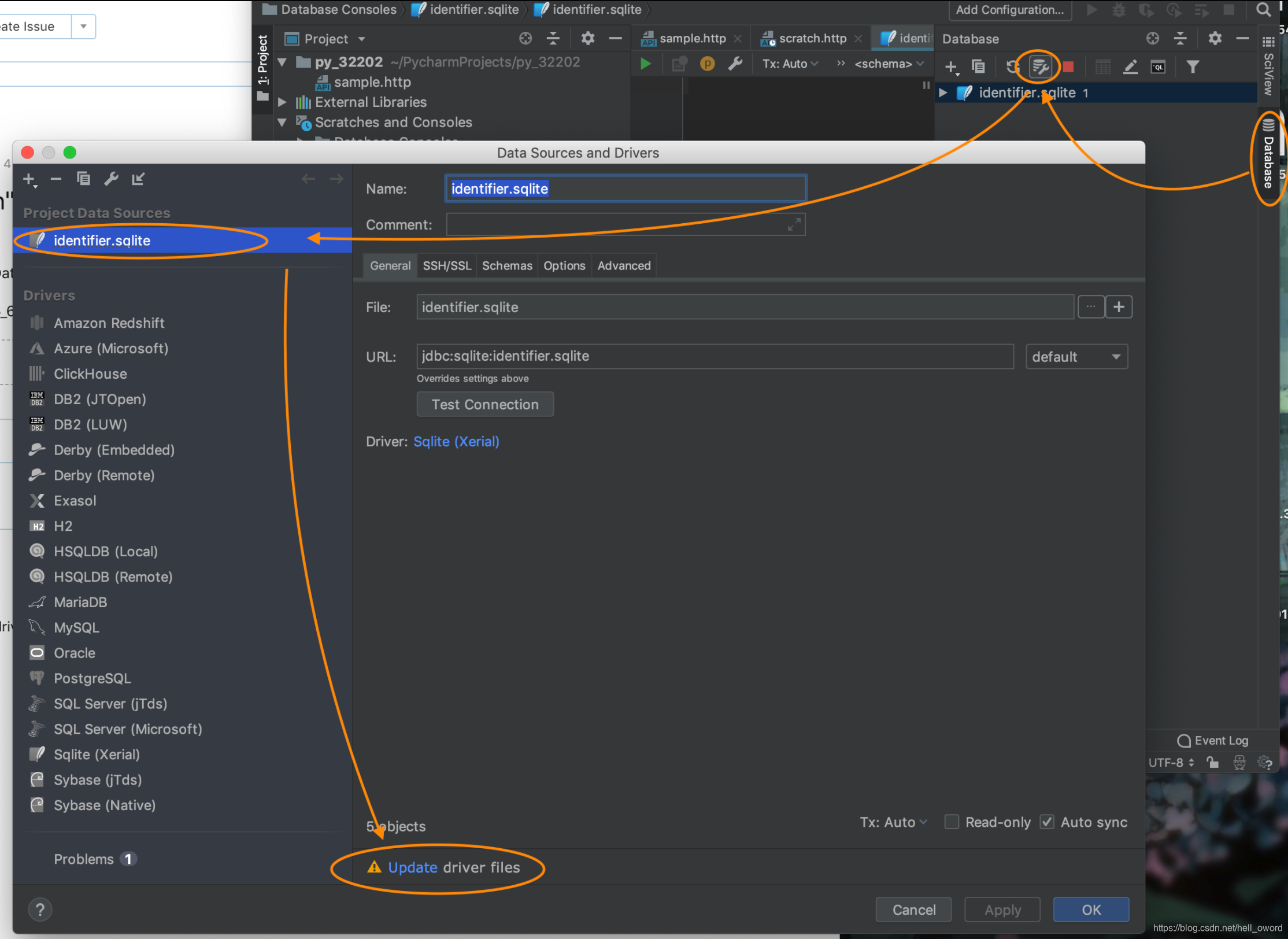The height and width of the screenshot is (939, 1288).
Task: Click the refresh icon in Database panel
Action: coord(1012,67)
